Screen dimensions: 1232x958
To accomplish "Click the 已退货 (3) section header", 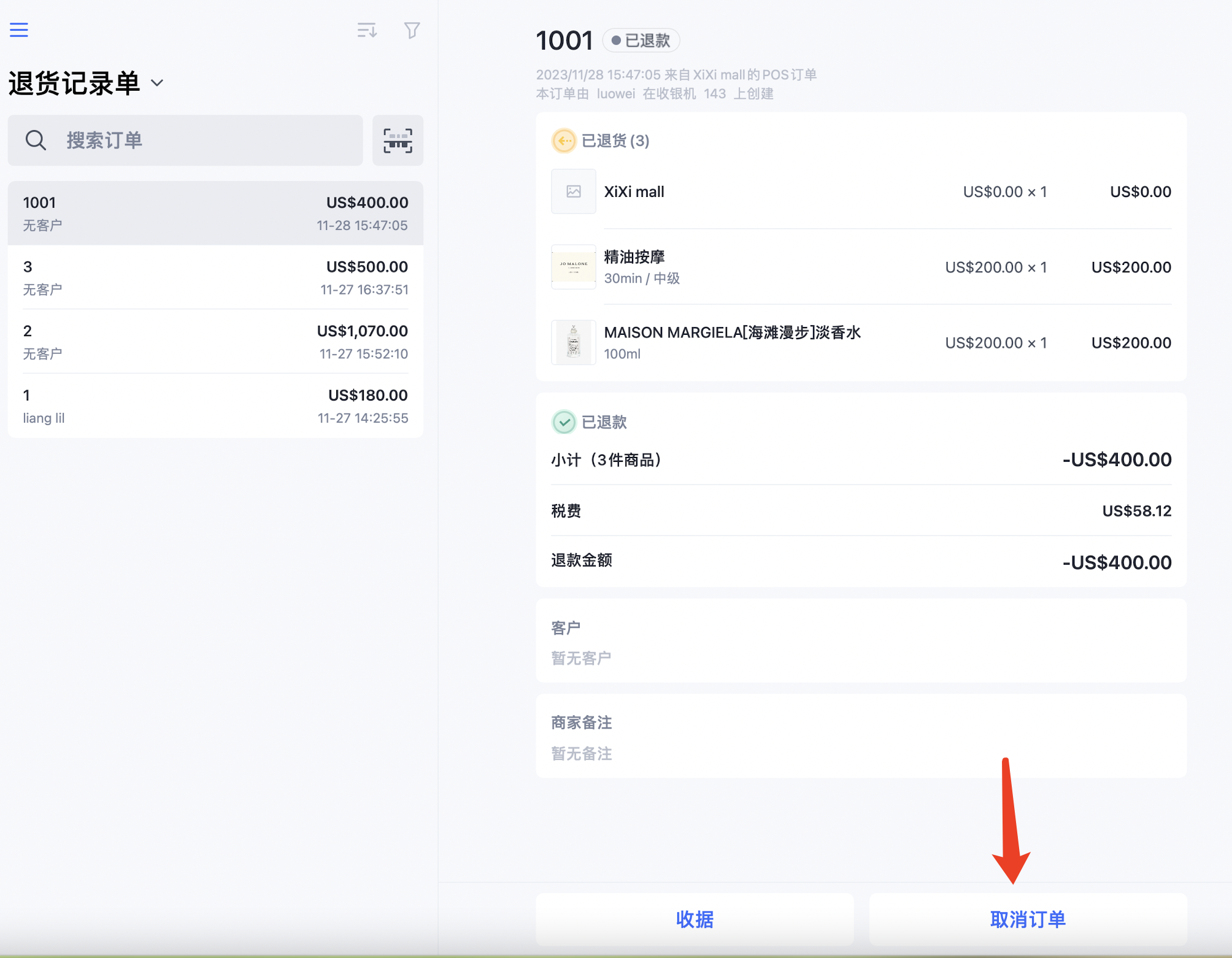I will [615, 141].
